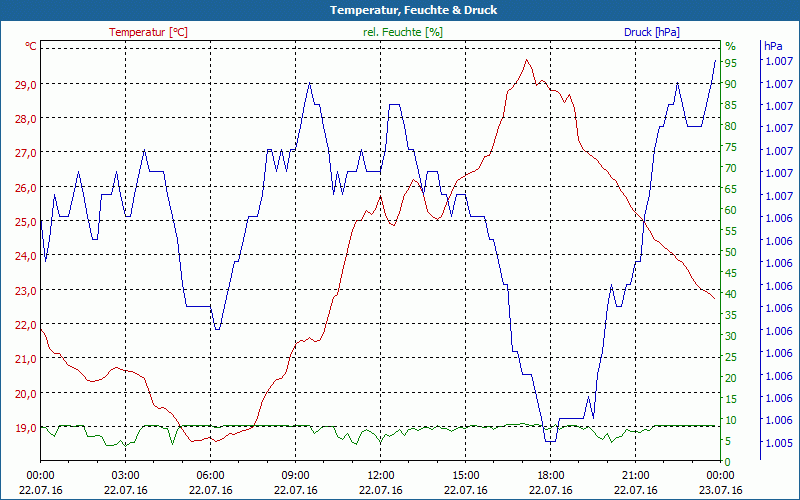Click the 95 value on humidity axis

pos(731,63)
